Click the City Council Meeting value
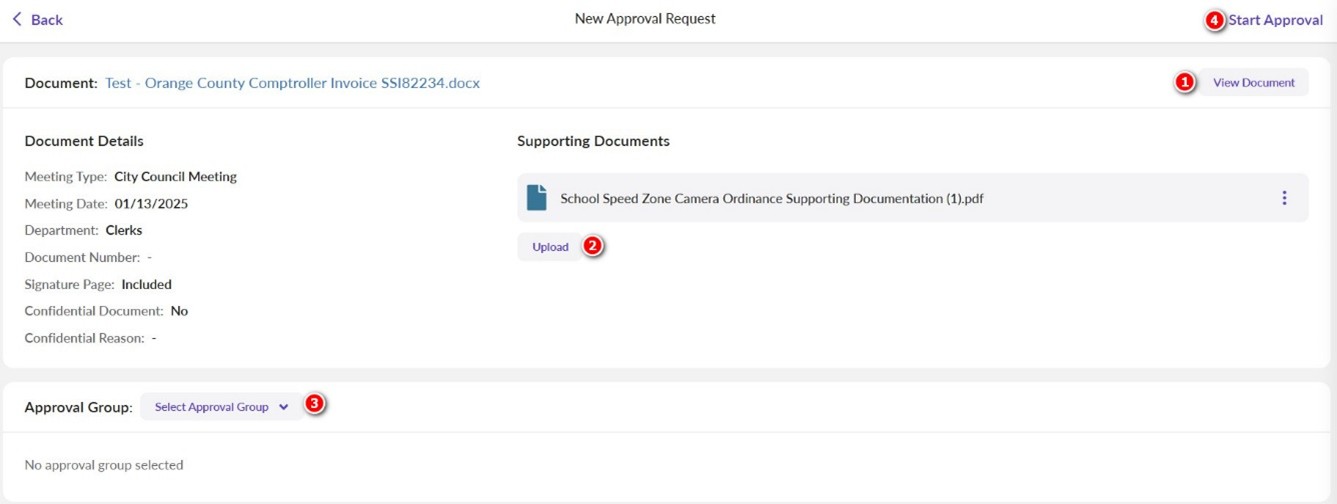This screenshot has width=1337, height=504. [175, 177]
